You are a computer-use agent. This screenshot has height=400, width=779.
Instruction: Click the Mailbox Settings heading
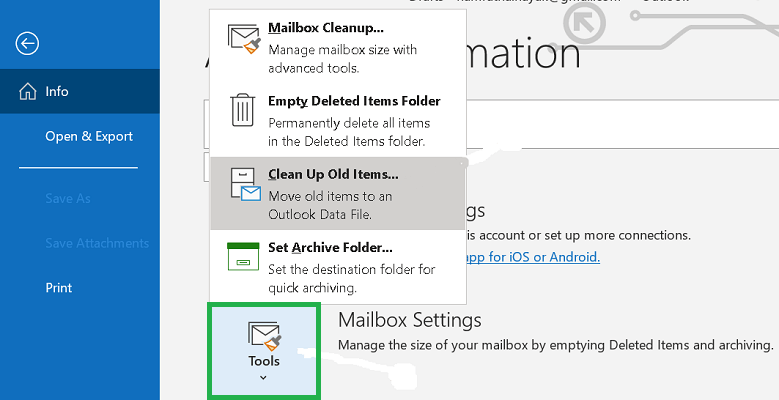pyautogui.click(x=410, y=320)
